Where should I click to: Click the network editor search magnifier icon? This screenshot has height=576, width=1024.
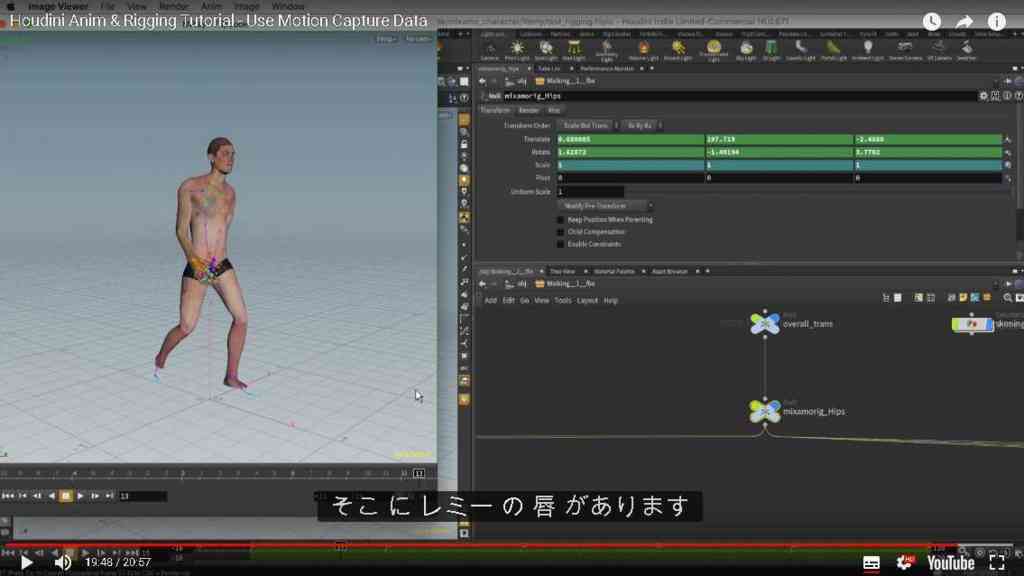coord(1008,298)
